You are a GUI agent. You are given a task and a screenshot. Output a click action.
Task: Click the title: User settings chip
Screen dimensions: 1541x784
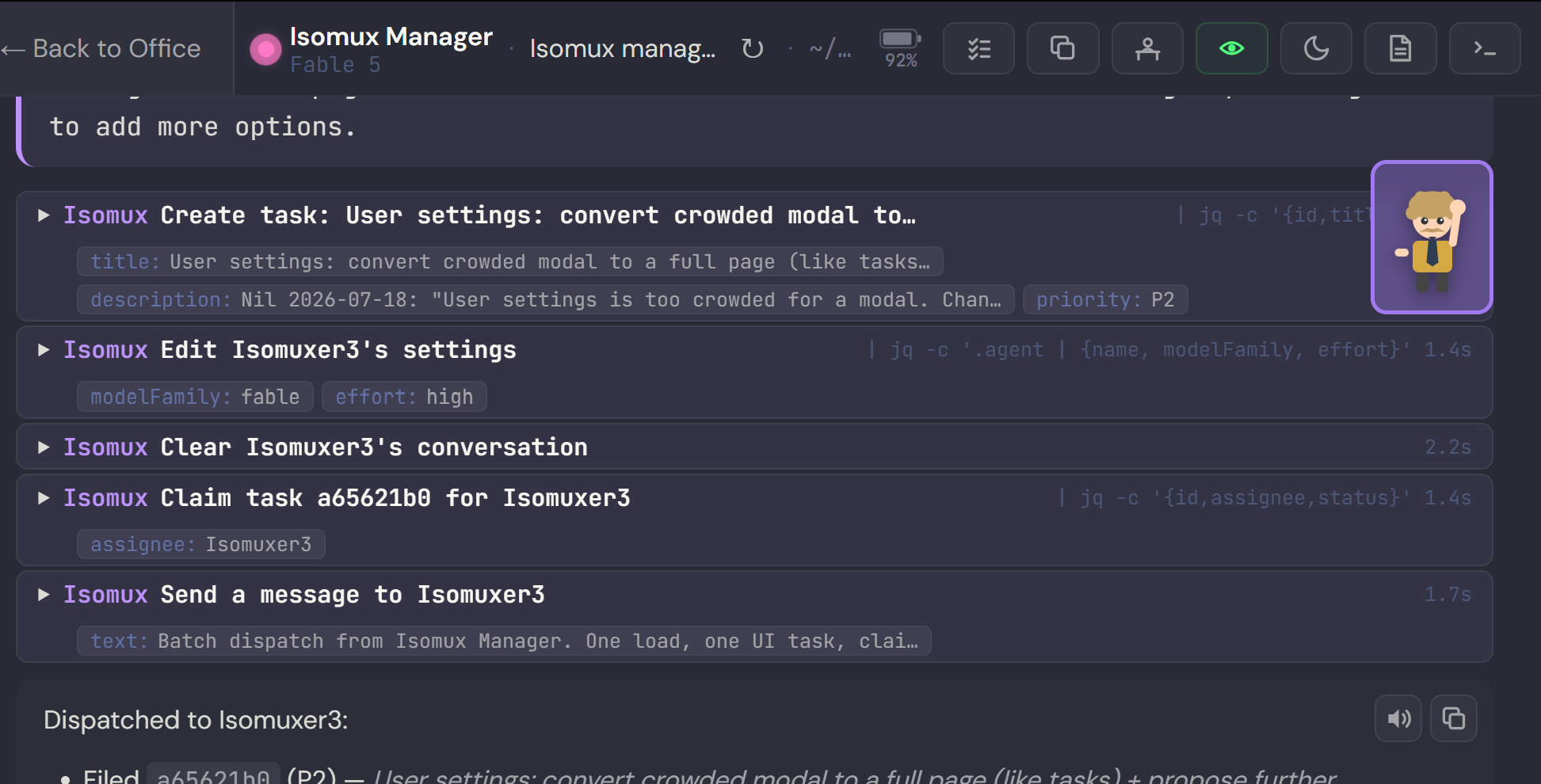coord(510,261)
